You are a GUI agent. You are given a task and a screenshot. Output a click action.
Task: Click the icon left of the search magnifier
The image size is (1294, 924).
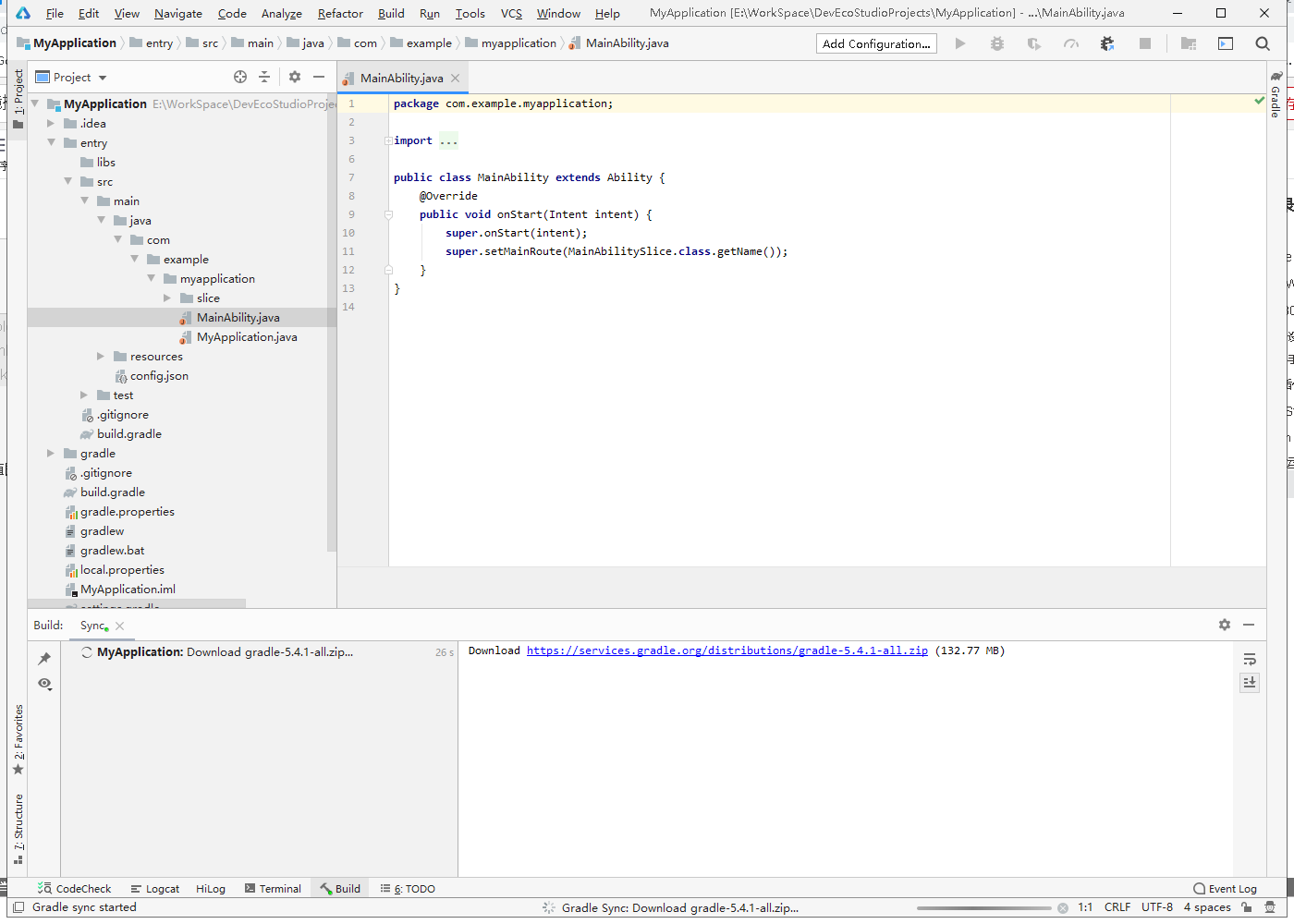tap(1226, 43)
